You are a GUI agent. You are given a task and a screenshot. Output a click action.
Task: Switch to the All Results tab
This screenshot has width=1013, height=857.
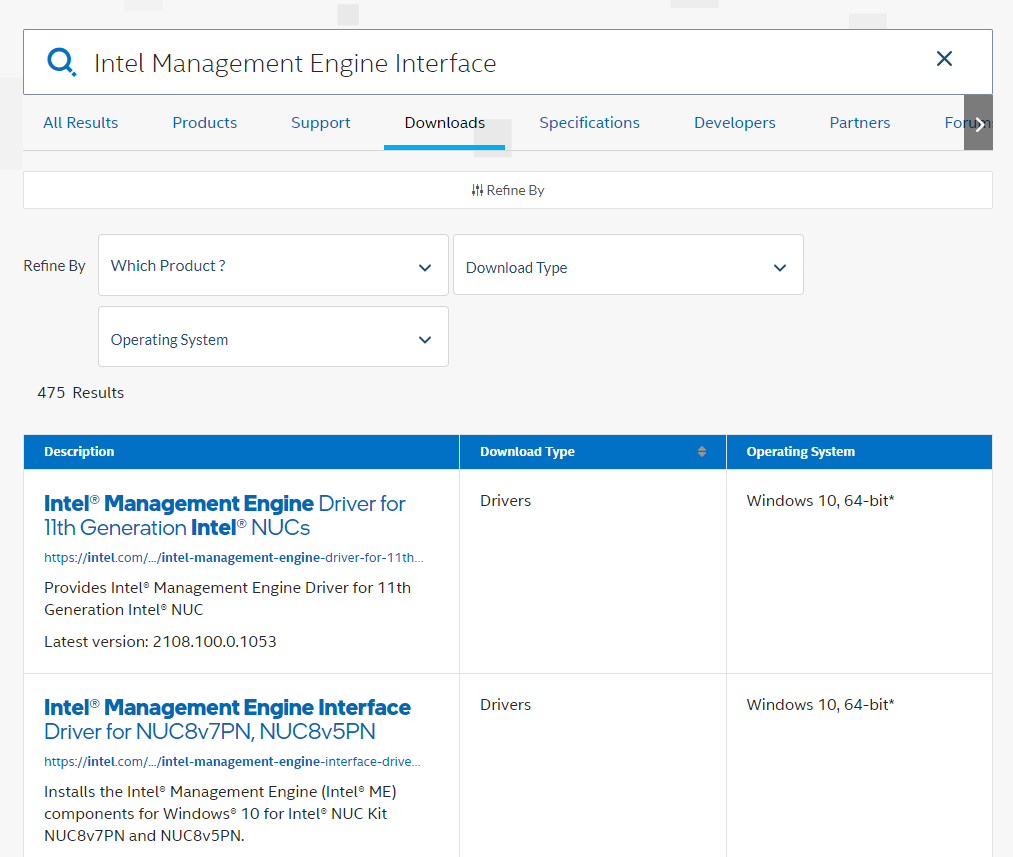(80, 122)
